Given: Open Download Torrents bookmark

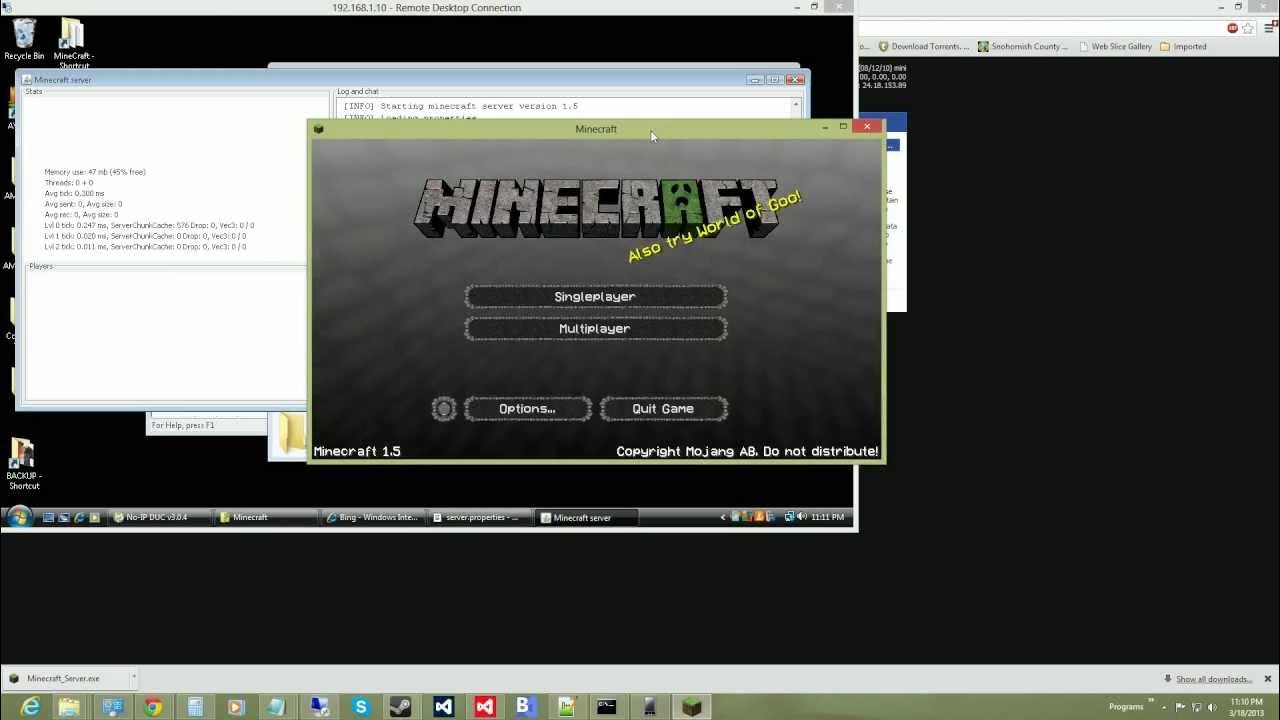Looking at the screenshot, I should click(924, 46).
